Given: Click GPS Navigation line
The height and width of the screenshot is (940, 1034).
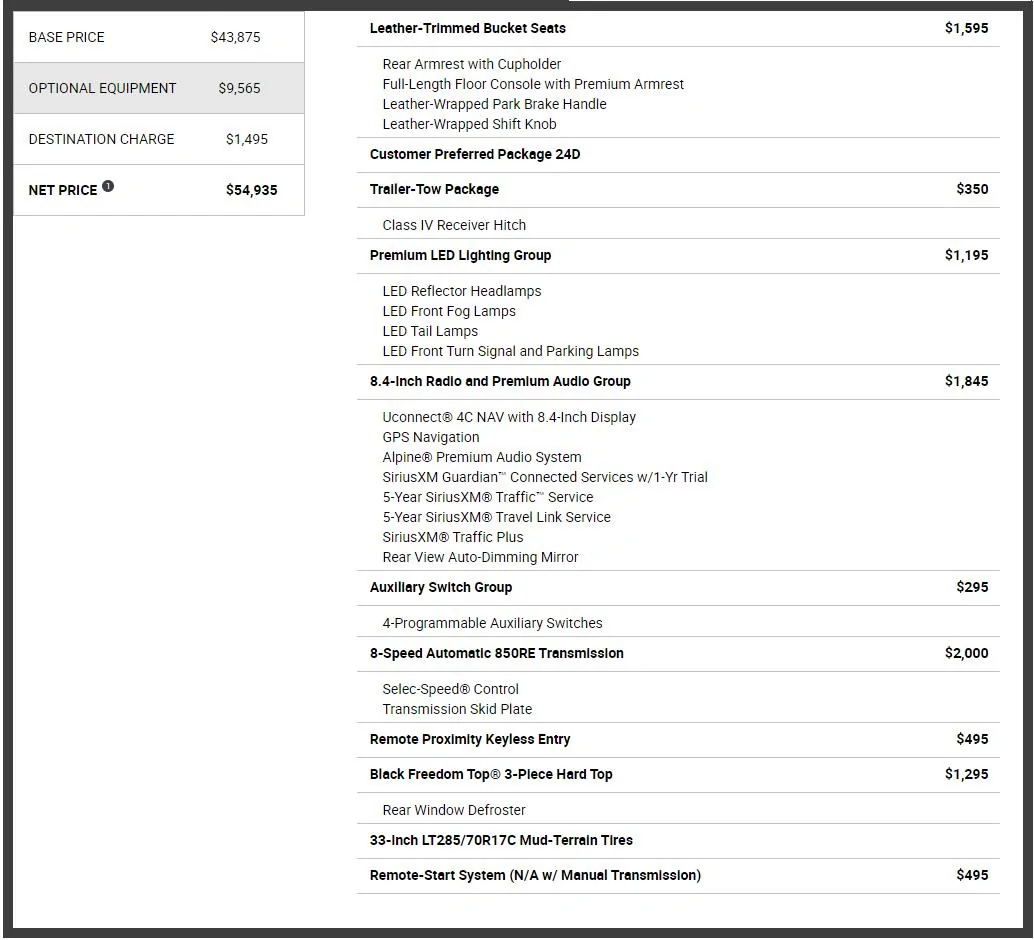Looking at the screenshot, I should tap(431, 437).
